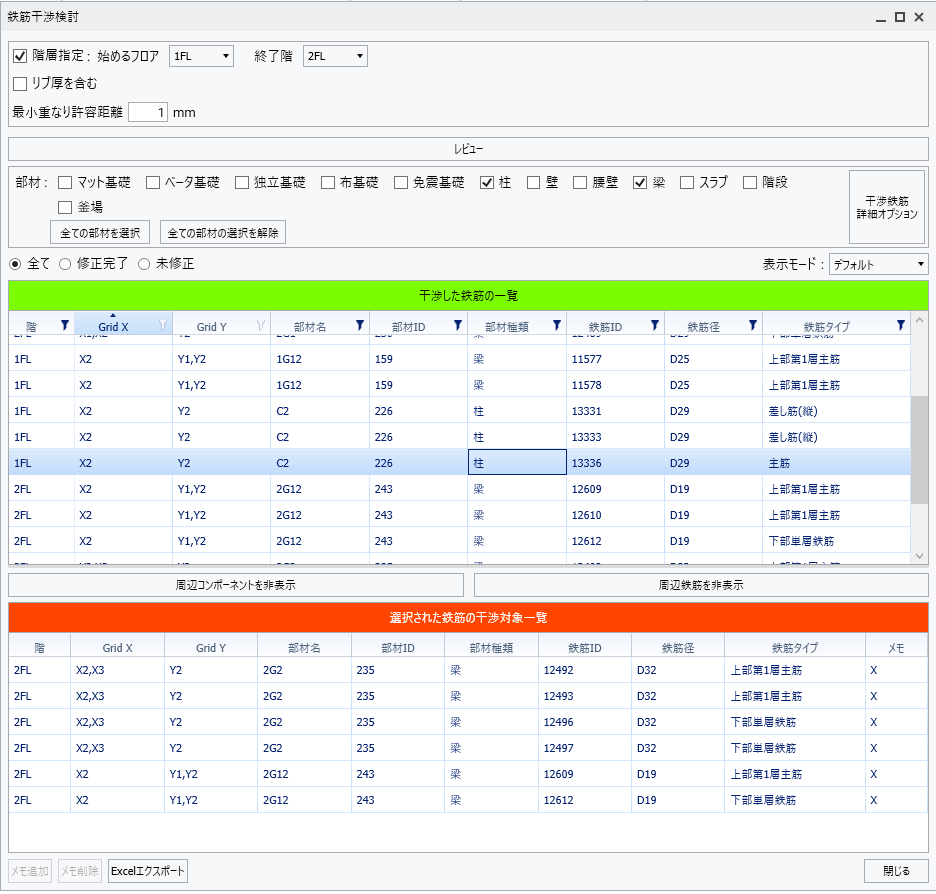The width and height of the screenshot is (936, 894).
Task: Open the 終了階 dropdown showing 2FL
Action: (x=335, y=56)
